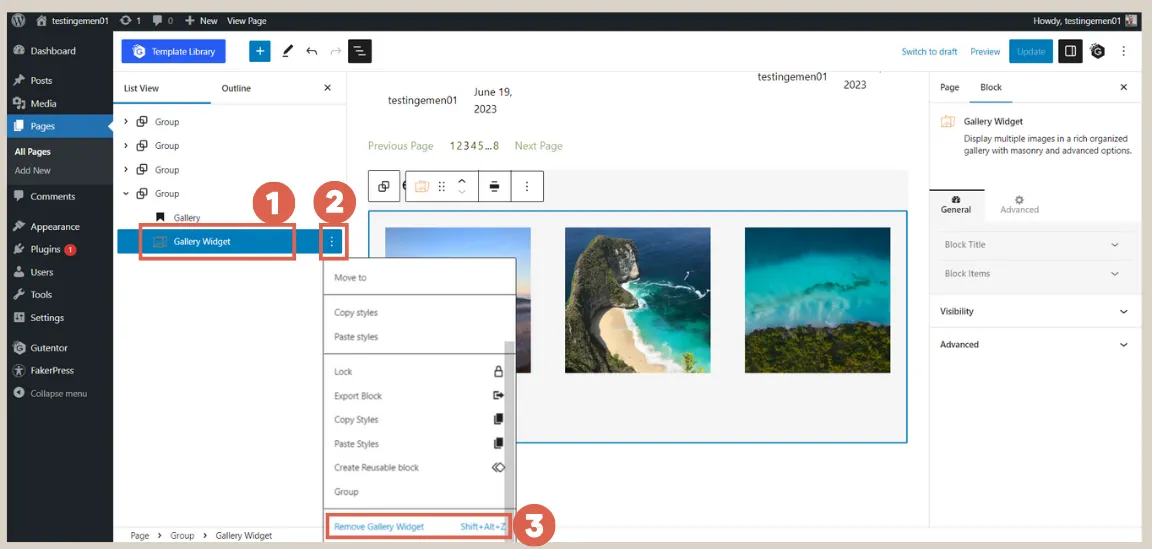Toggle the settings sidebar panel button
The image size is (1152, 549).
(1070, 51)
